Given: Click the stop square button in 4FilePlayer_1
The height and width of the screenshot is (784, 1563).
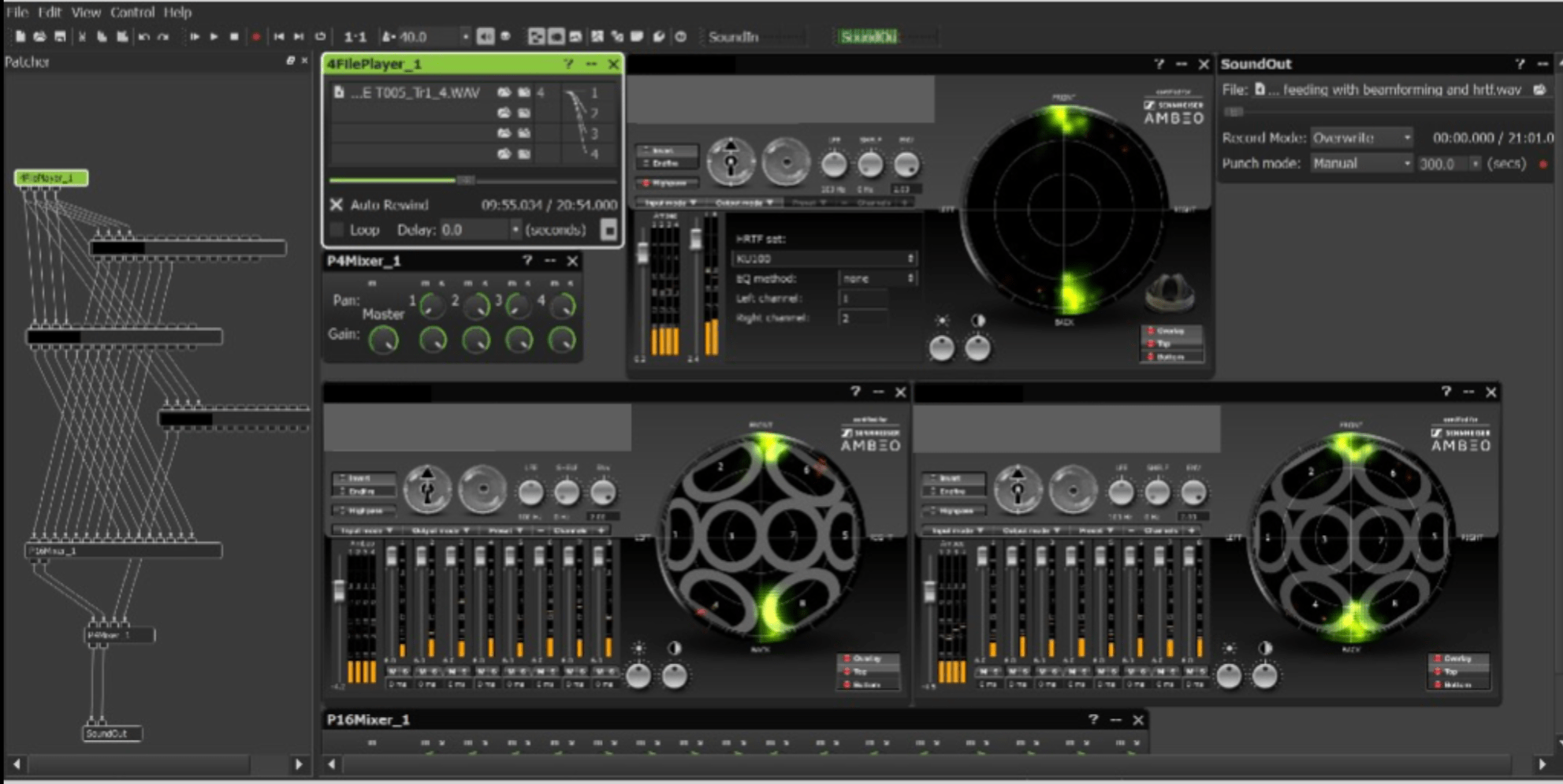Looking at the screenshot, I should tap(608, 229).
